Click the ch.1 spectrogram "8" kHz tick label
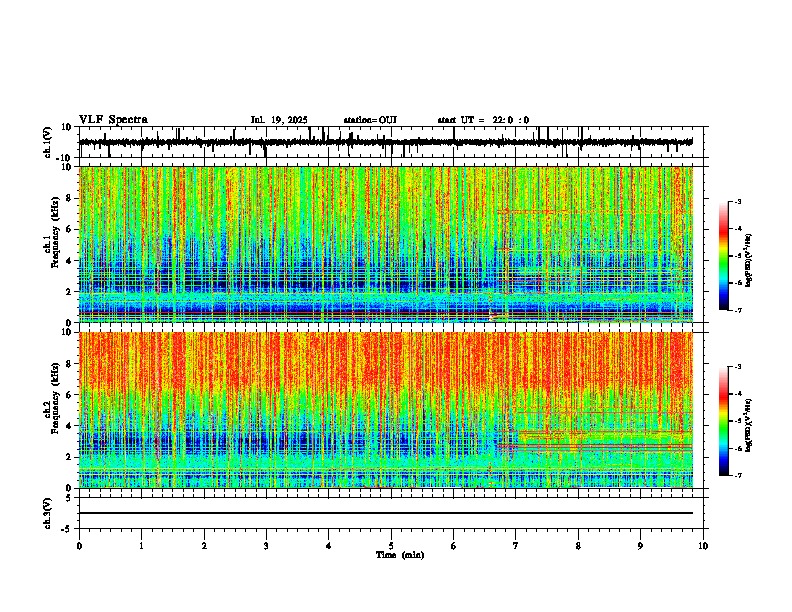The width and height of the screenshot is (792, 612). [69, 198]
